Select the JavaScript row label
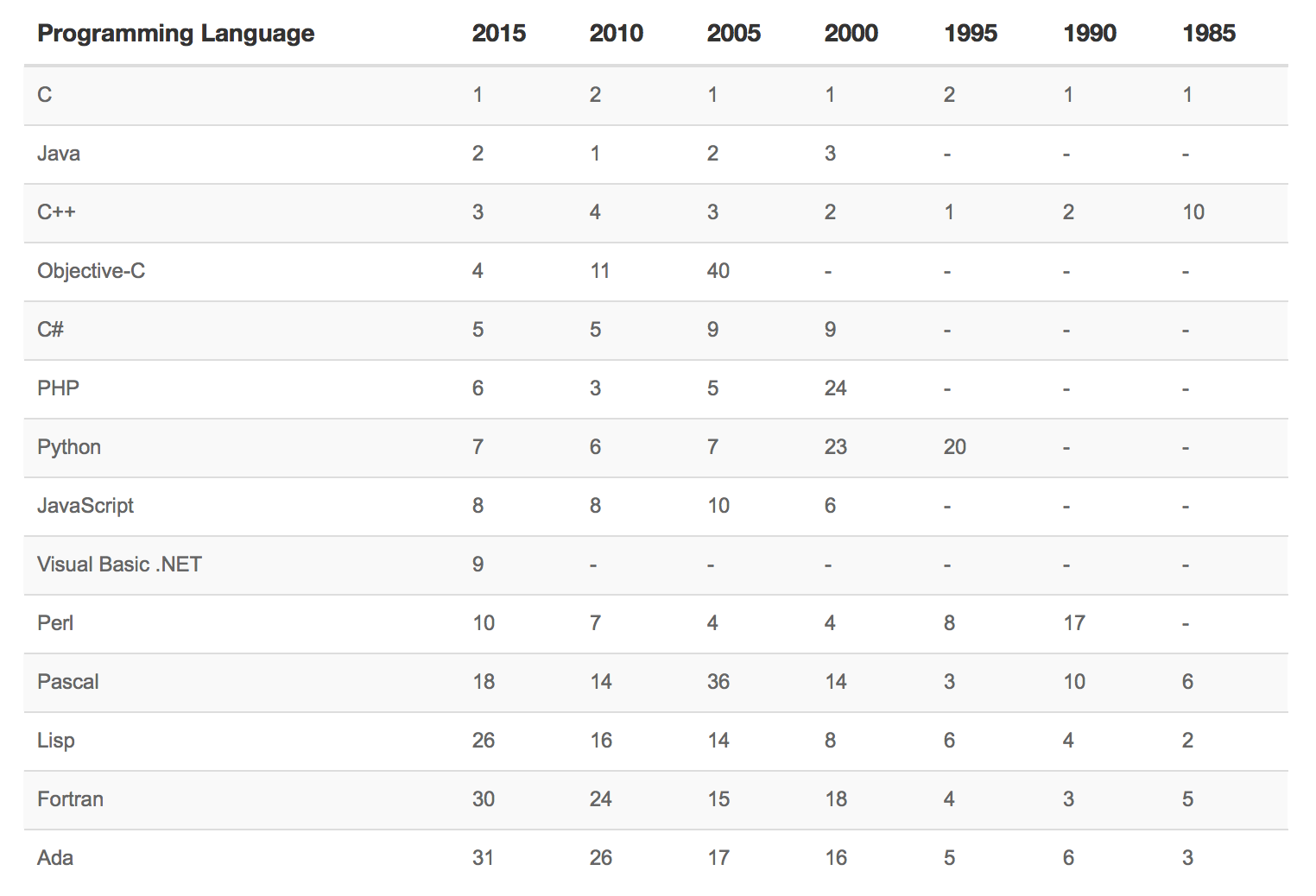The width and height of the screenshot is (1316, 896). [85, 506]
